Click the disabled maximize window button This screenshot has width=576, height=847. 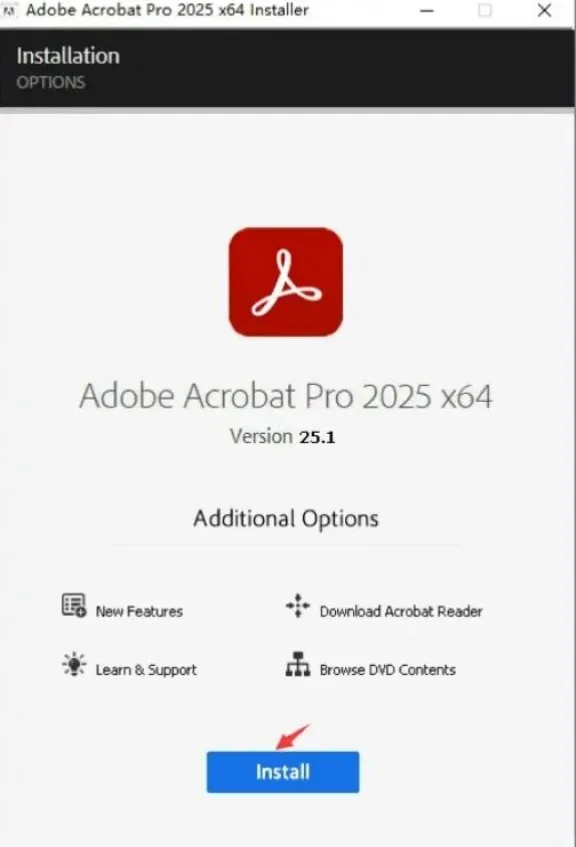485,10
